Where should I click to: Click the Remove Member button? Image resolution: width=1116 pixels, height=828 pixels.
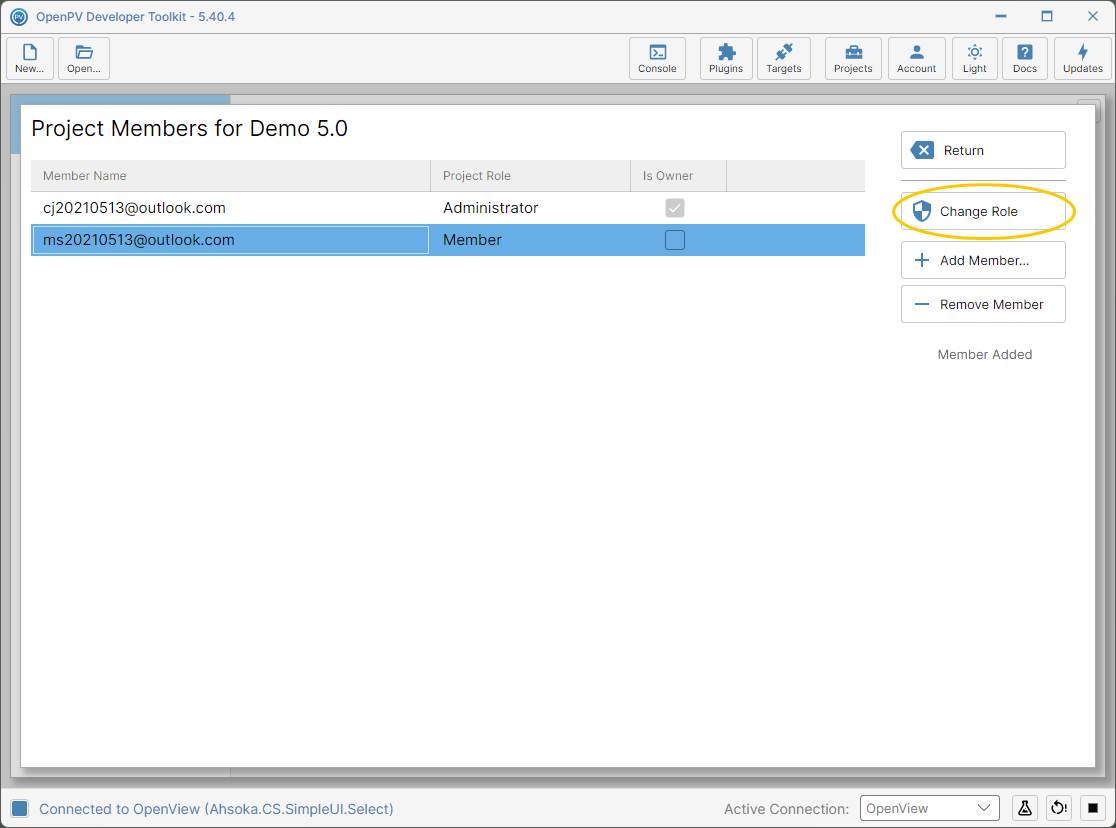point(983,304)
